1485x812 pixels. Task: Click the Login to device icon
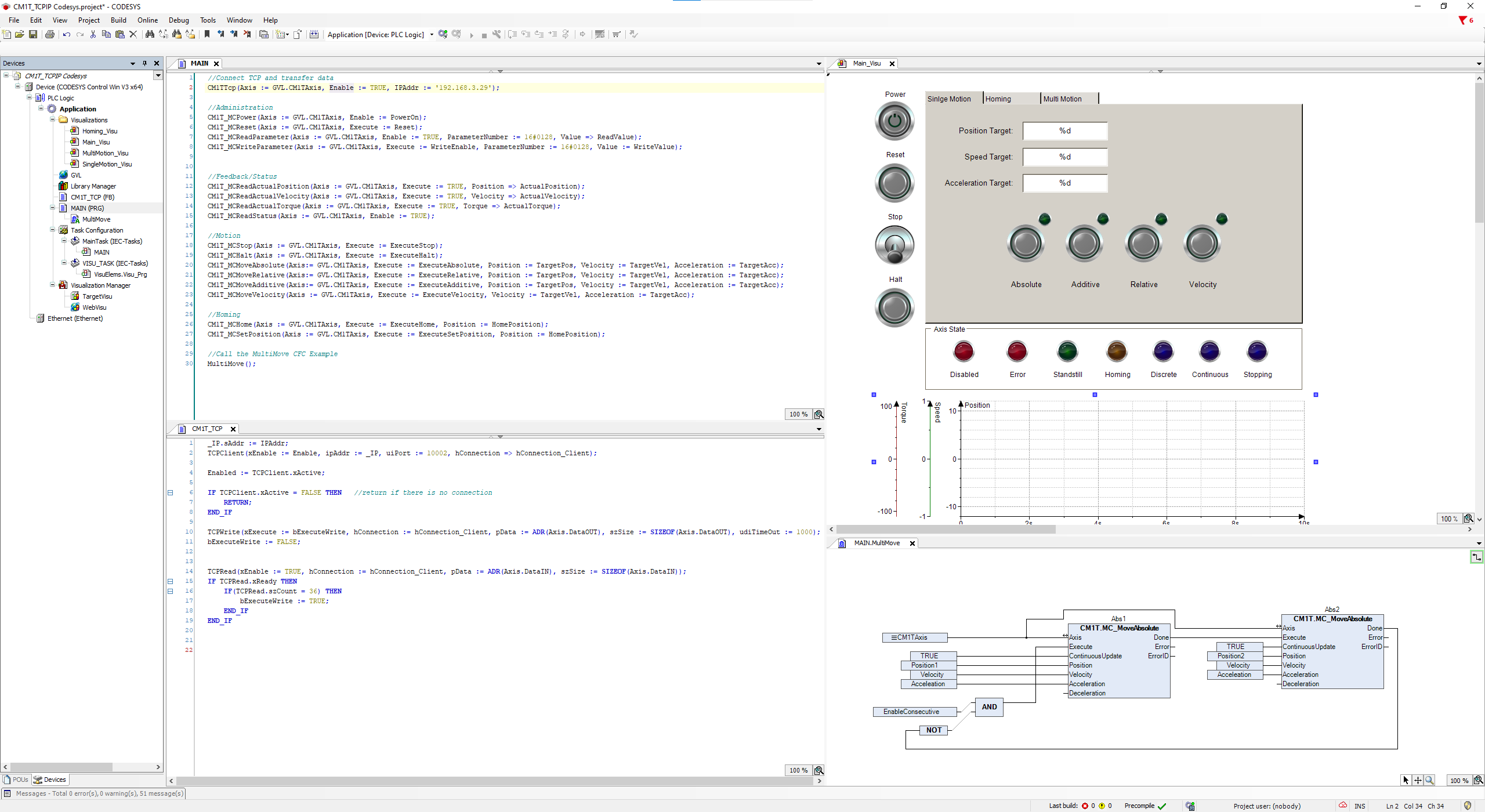[x=443, y=35]
